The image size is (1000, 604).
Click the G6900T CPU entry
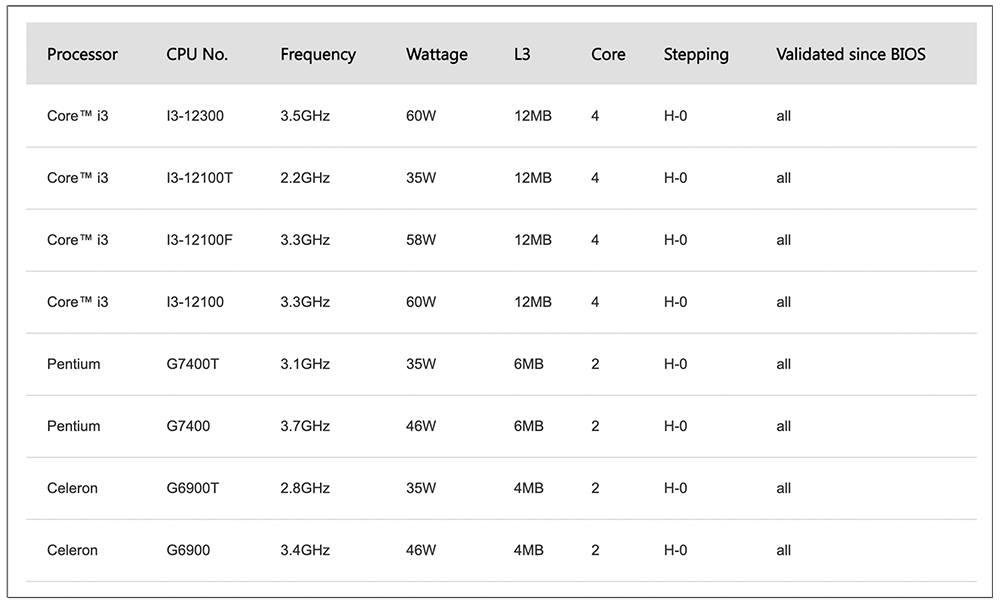(x=192, y=488)
